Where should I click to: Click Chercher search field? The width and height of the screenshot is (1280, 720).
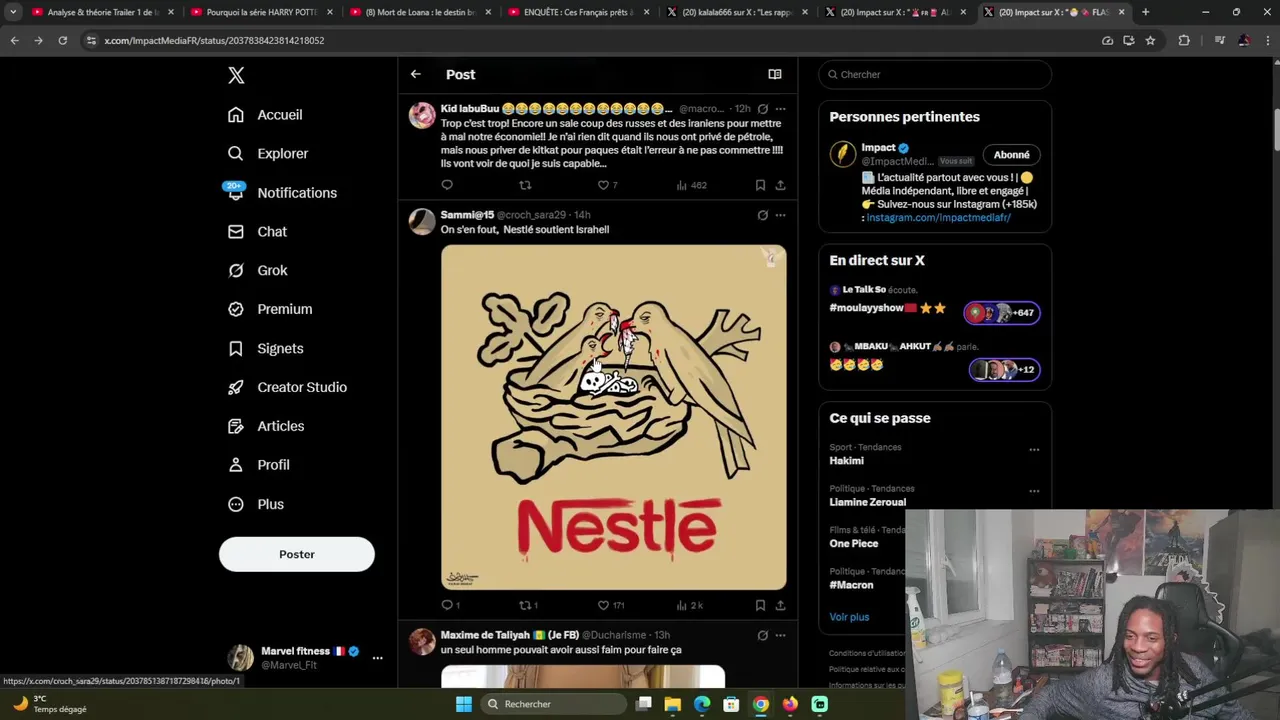tap(935, 74)
